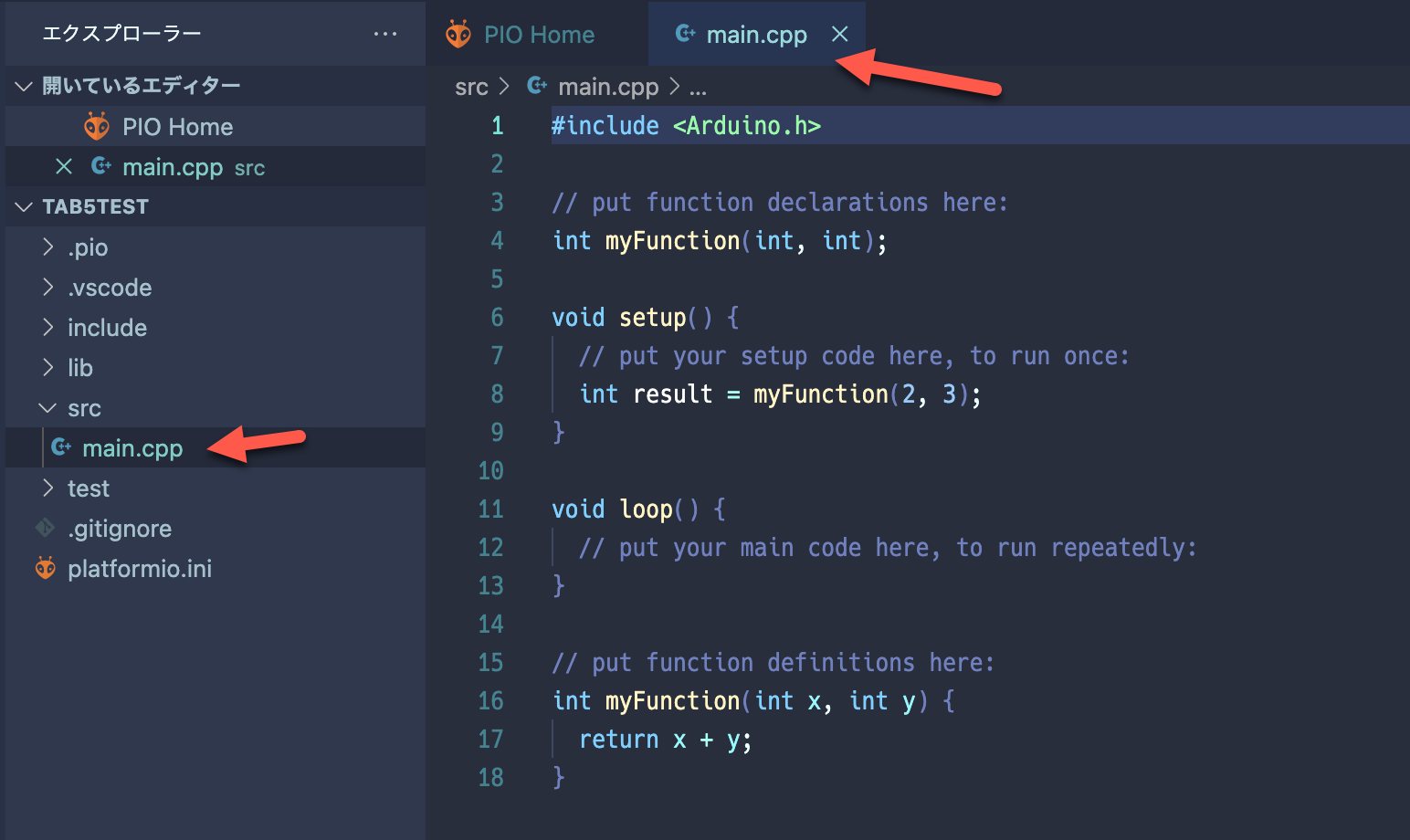
Task: Click the .gitignore file icon
Action: [x=45, y=528]
